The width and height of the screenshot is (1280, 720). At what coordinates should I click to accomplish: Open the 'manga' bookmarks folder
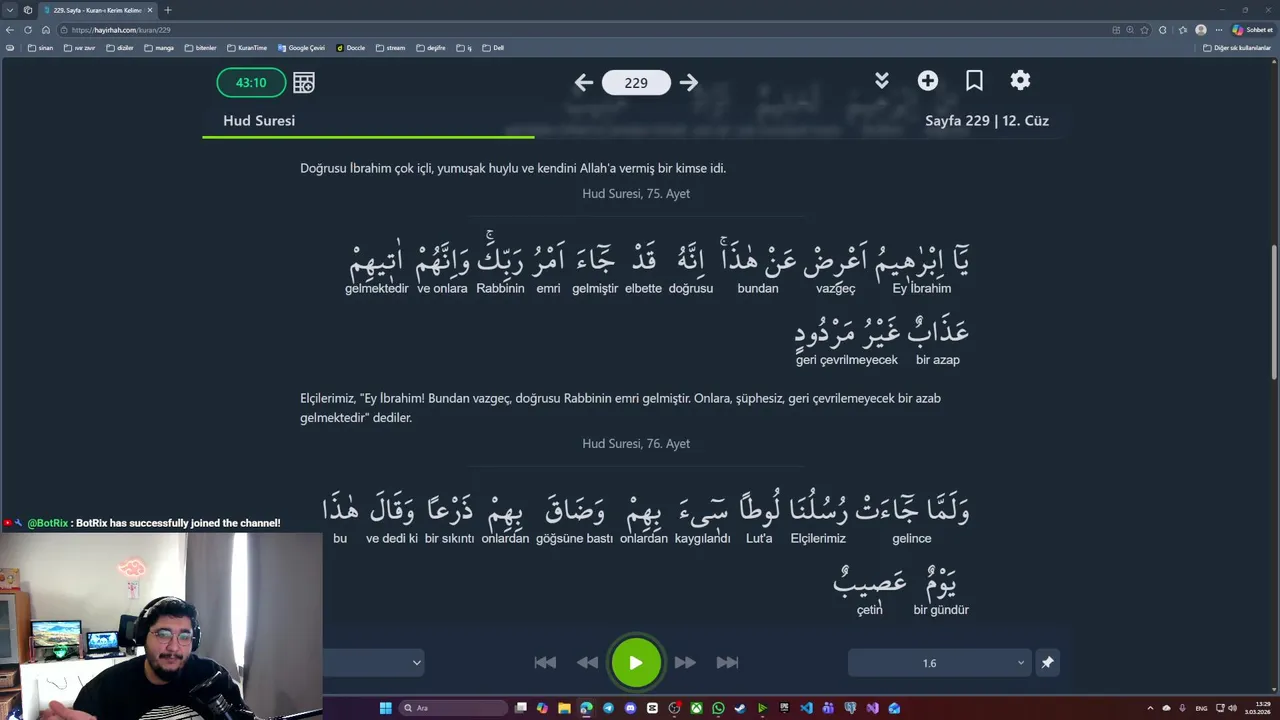(x=159, y=48)
